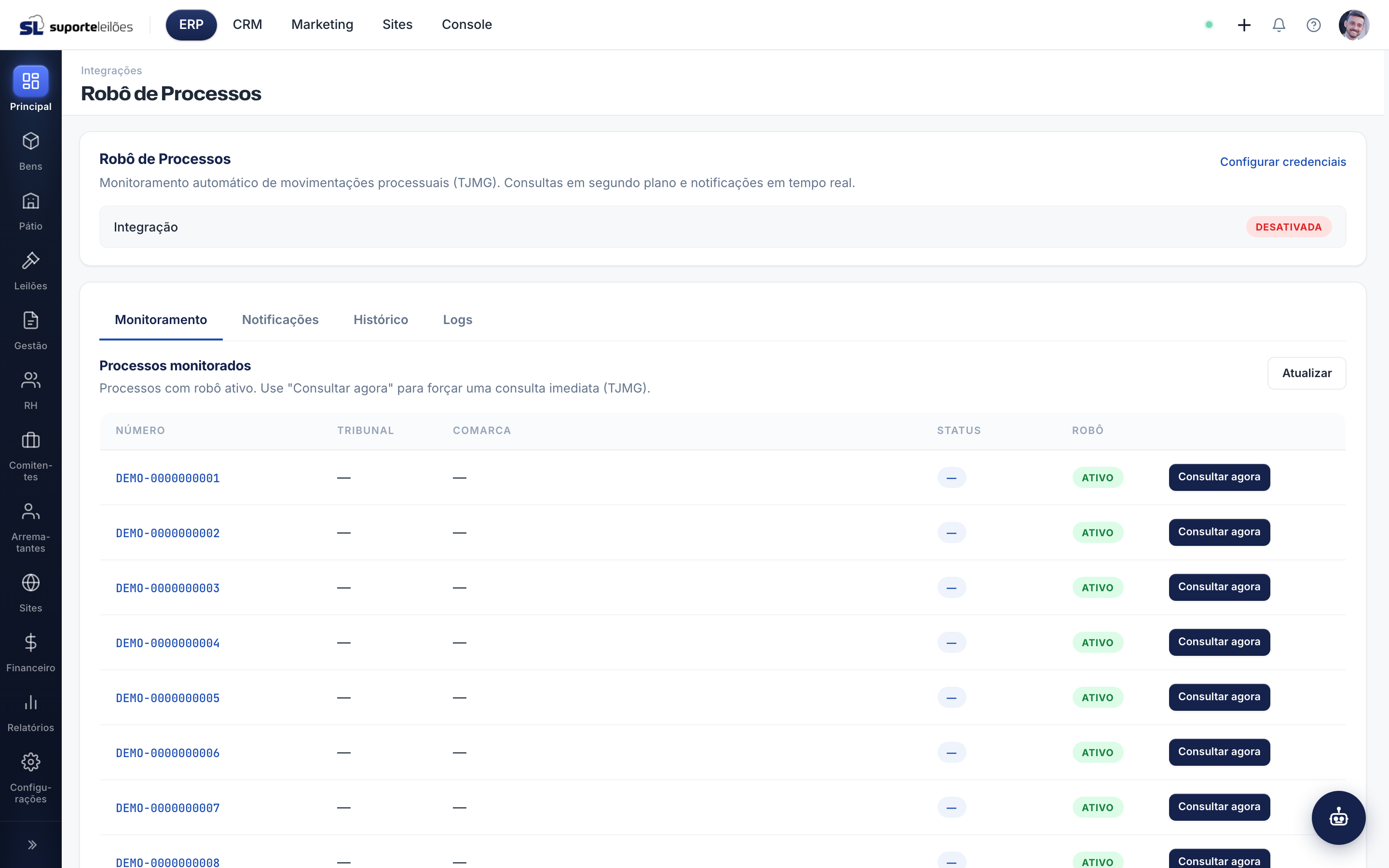Open the Financeiro dollar icon
The height and width of the screenshot is (868, 1389).
click(x=30, y=642)
